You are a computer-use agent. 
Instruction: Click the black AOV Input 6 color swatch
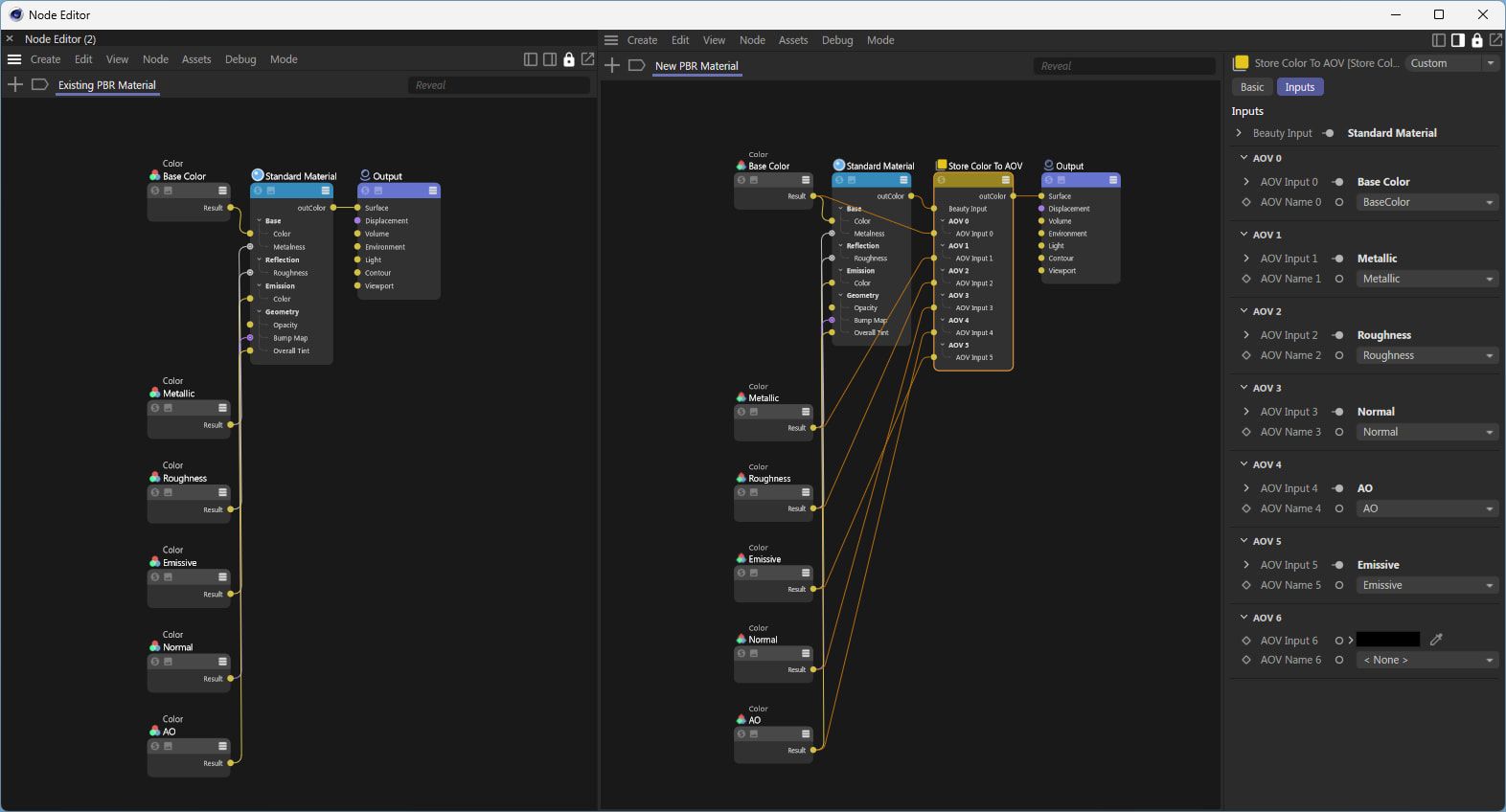pyautogui.click(x=1388, y=640)
